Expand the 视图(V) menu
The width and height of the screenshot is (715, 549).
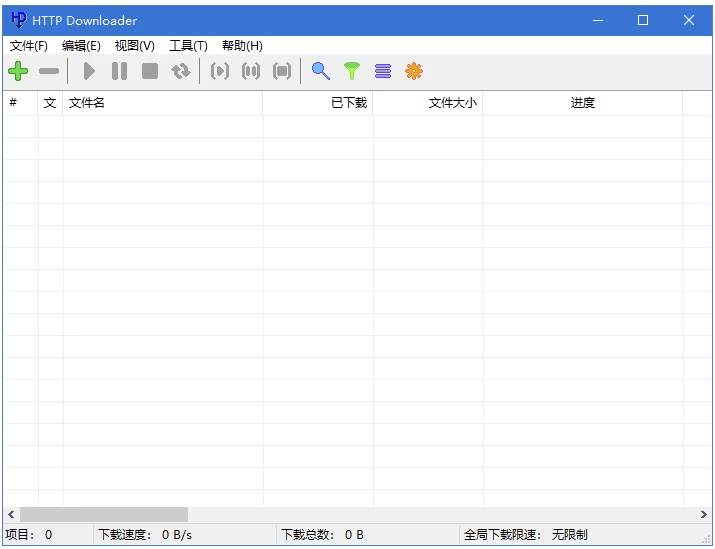click(x=134, y=46)
